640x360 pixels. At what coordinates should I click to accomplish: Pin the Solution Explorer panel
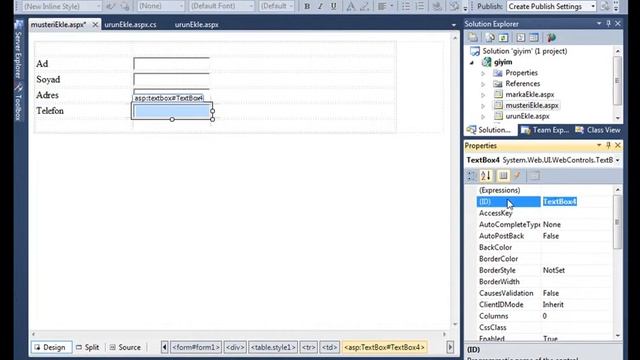pyautogui.click(x=609, y=24)
